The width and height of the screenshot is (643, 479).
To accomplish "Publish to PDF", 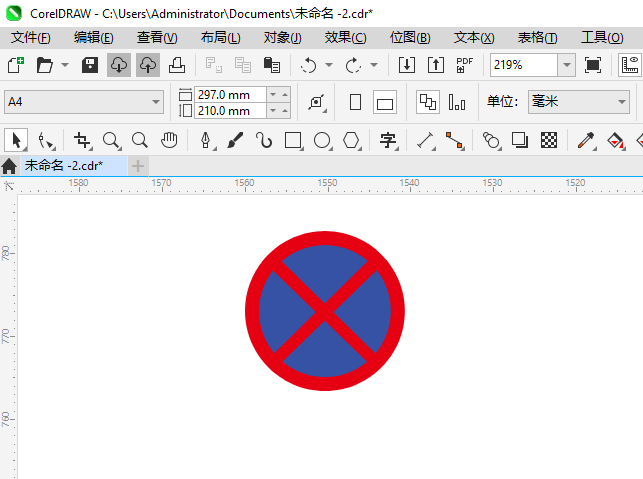I will click(x=465, y=65).
